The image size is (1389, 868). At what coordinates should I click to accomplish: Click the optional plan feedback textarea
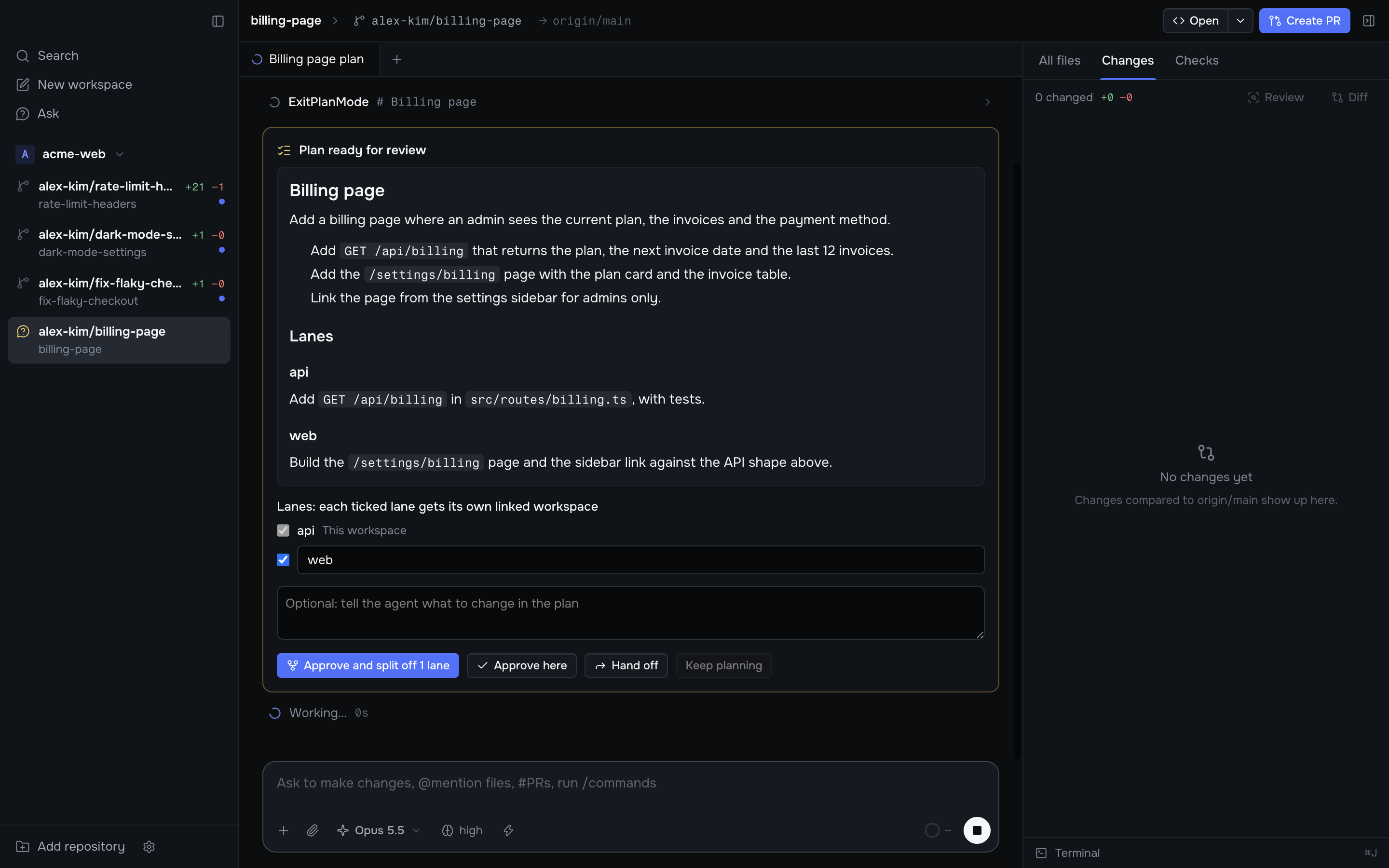630,612
